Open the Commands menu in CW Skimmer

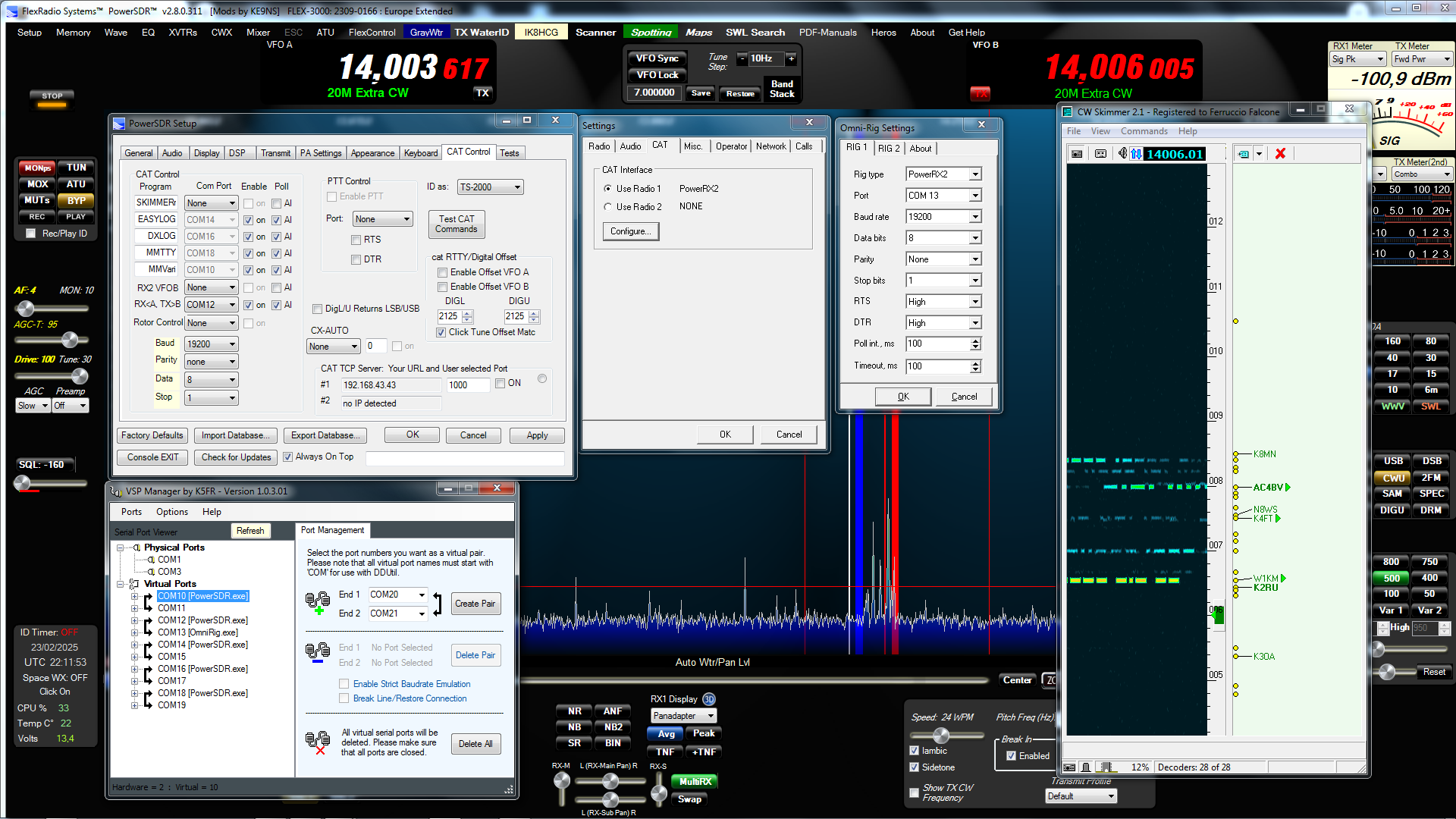1144,131
